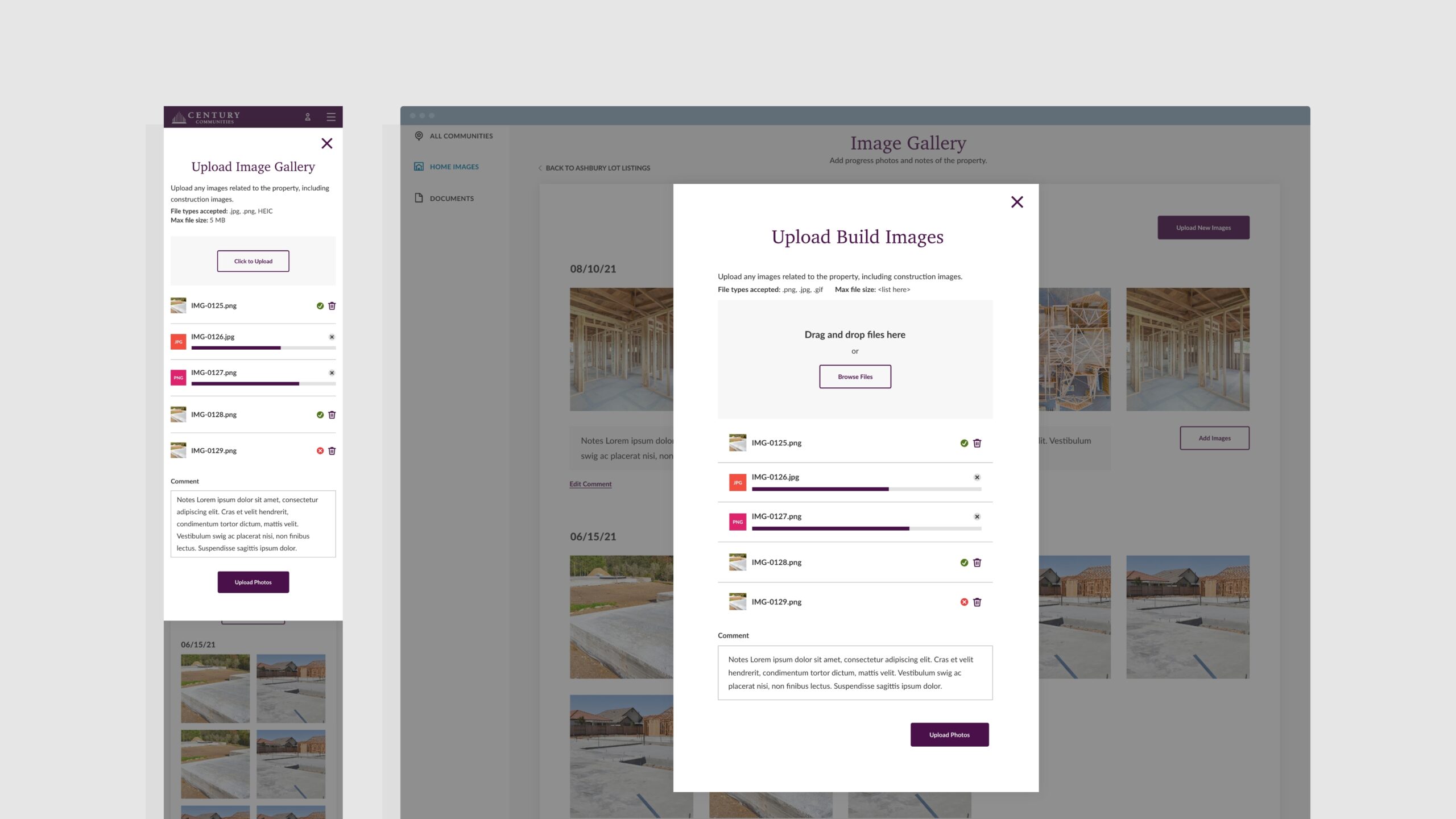
Task: Click desktop modal Upload Photos button
Action: coord(949,735)
